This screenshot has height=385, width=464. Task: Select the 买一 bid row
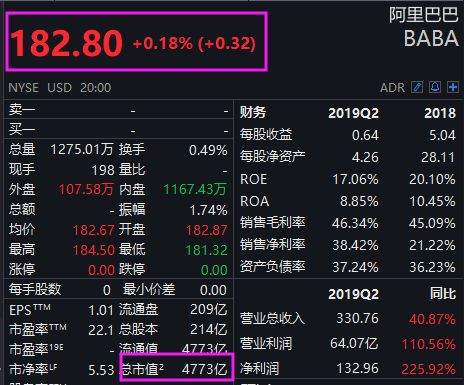(119, 129)
